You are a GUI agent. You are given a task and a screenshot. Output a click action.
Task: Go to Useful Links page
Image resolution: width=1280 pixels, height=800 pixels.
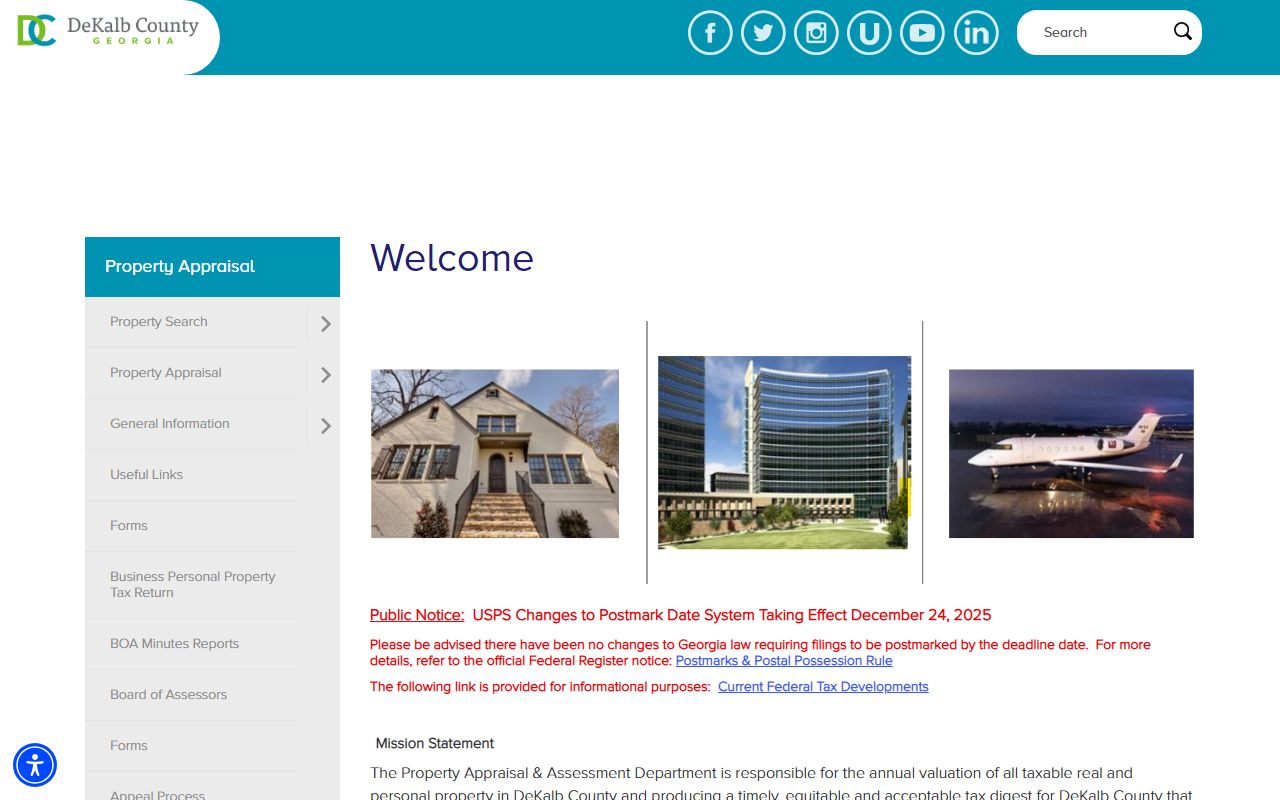[147, 475]
